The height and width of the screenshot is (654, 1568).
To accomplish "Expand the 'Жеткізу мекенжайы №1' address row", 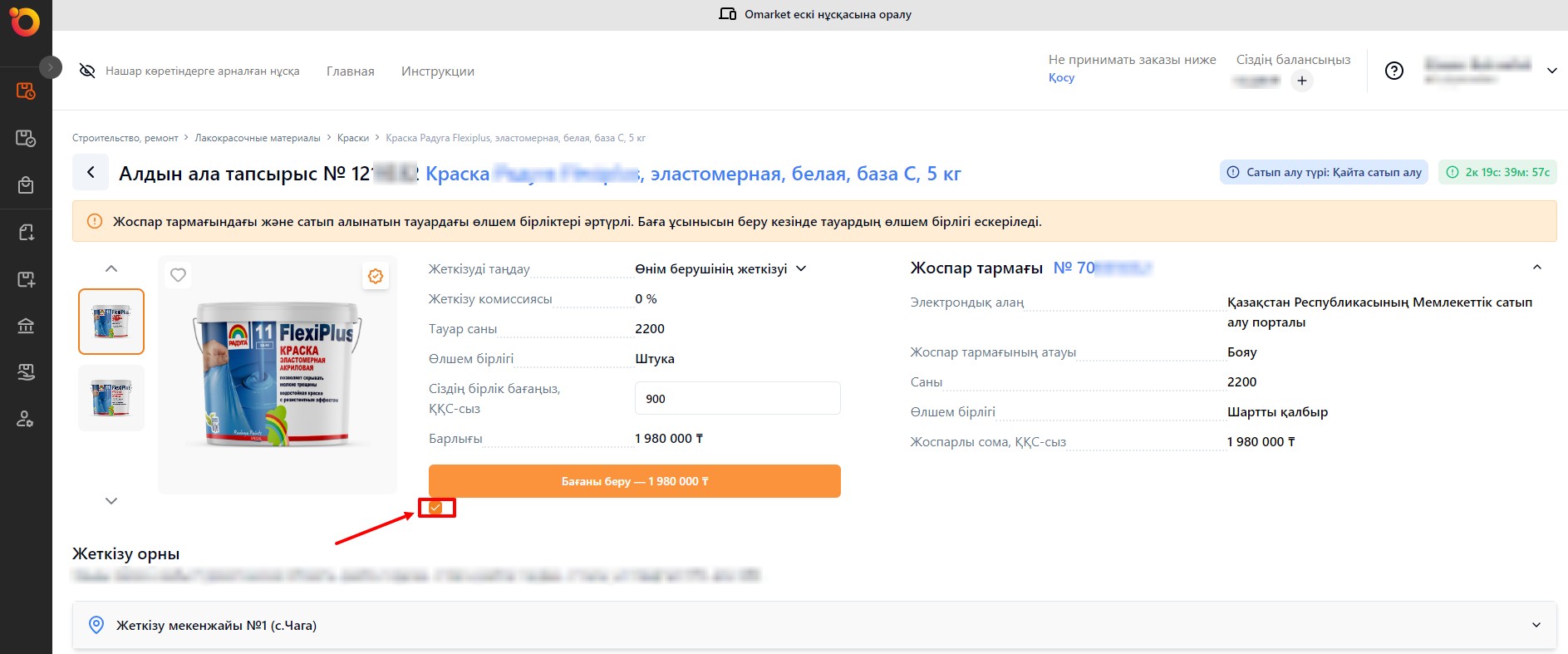I will [814, 625].
